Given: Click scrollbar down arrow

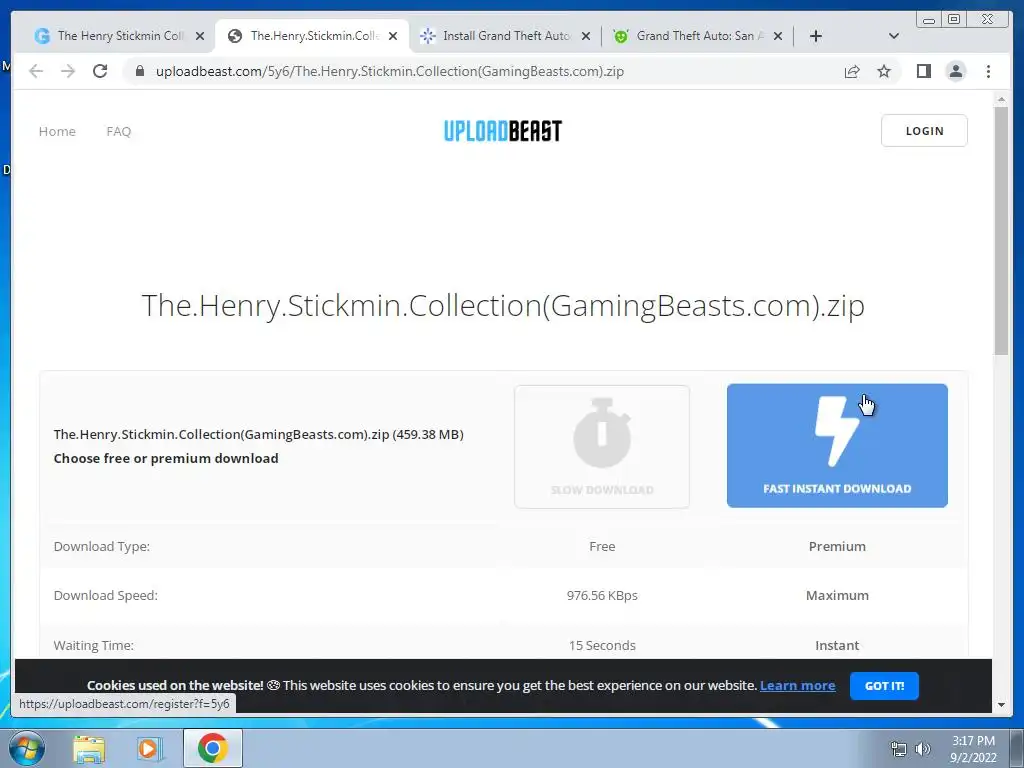Looking at the screenshot, I should (1001, 705).
